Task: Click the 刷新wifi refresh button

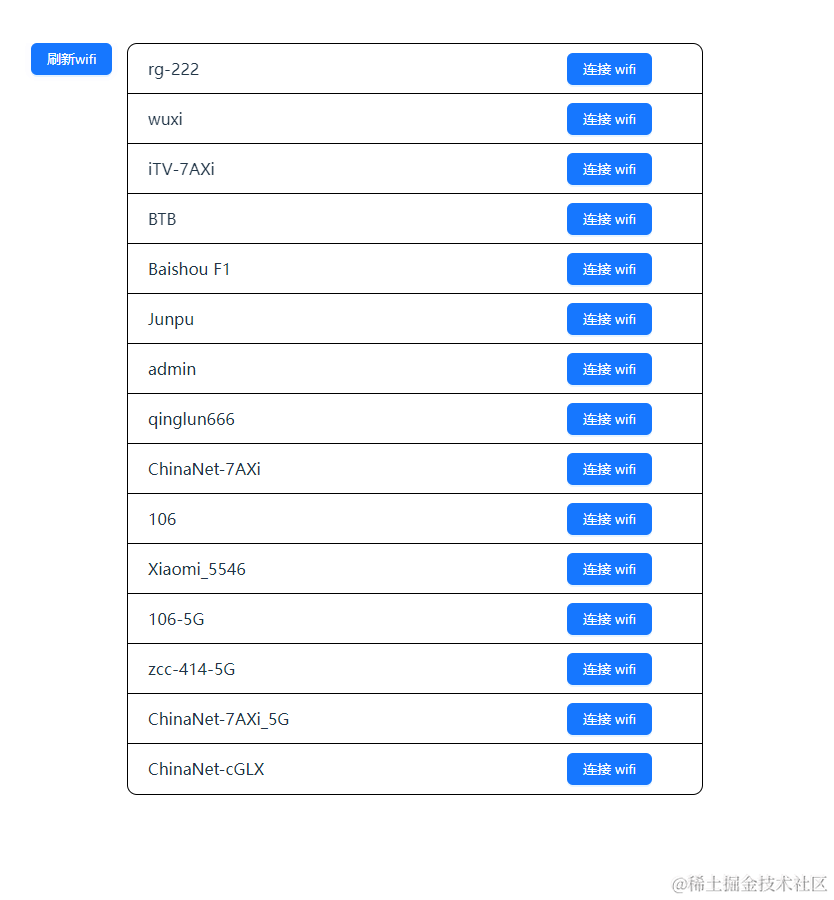Action: (70, 59)
